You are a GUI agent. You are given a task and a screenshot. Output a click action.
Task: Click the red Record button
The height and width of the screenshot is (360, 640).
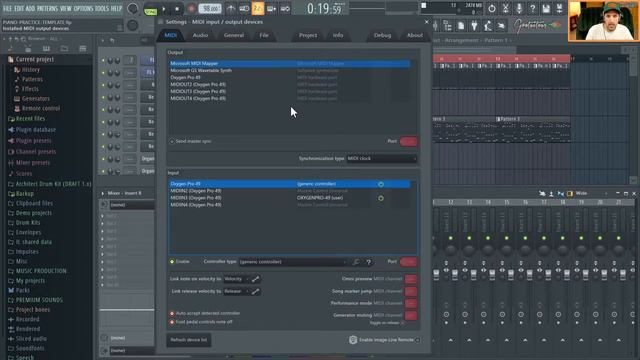191,9
